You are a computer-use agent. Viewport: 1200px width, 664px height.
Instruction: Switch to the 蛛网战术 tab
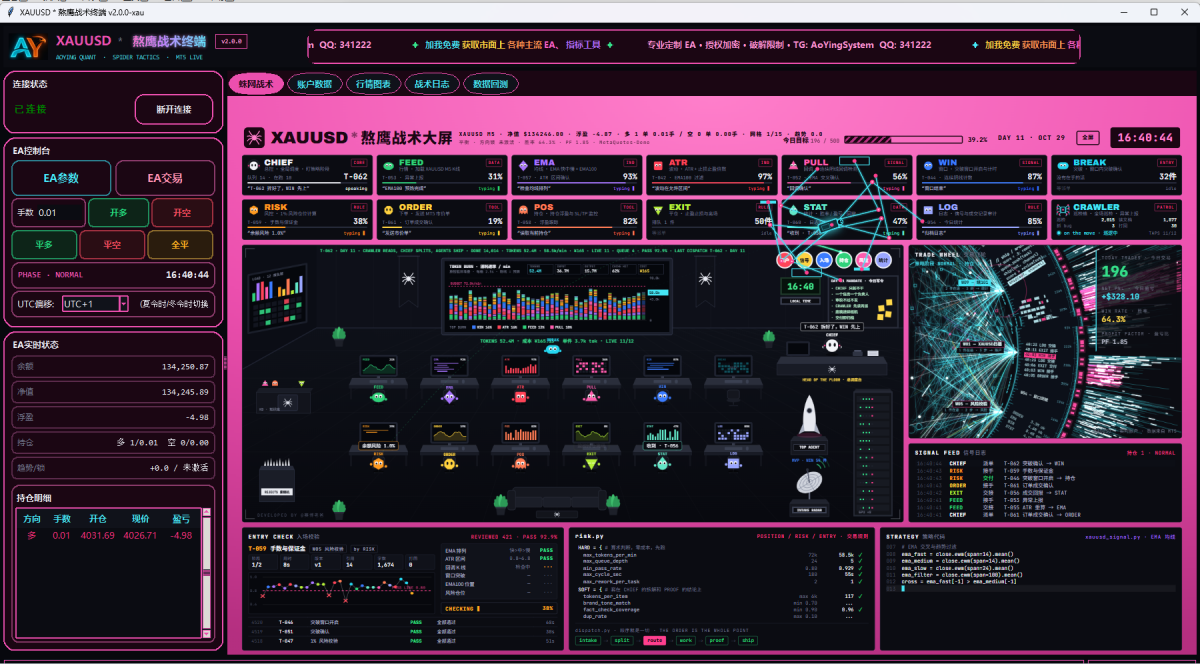(256, 84)
